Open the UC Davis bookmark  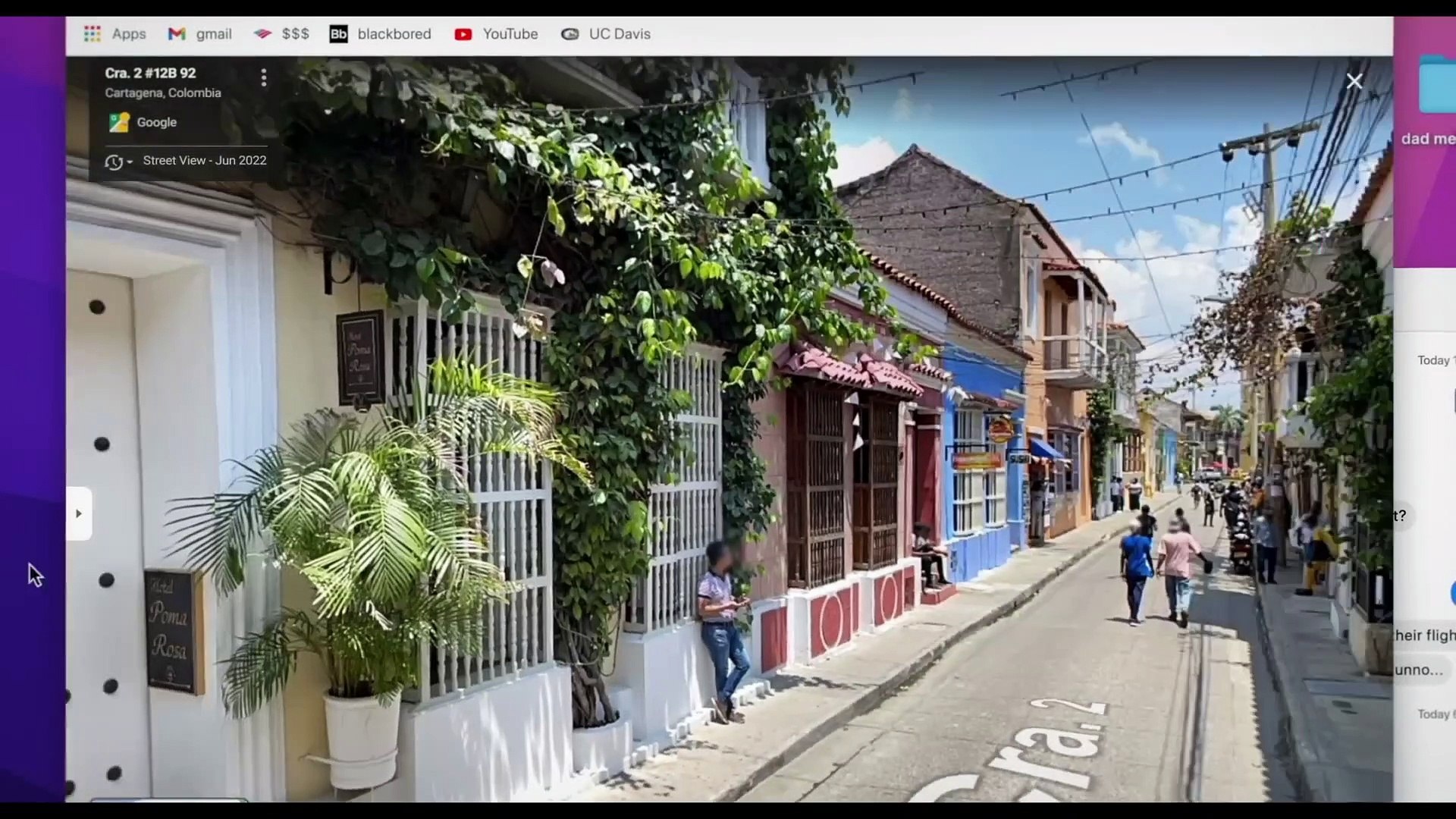(606, 34)
